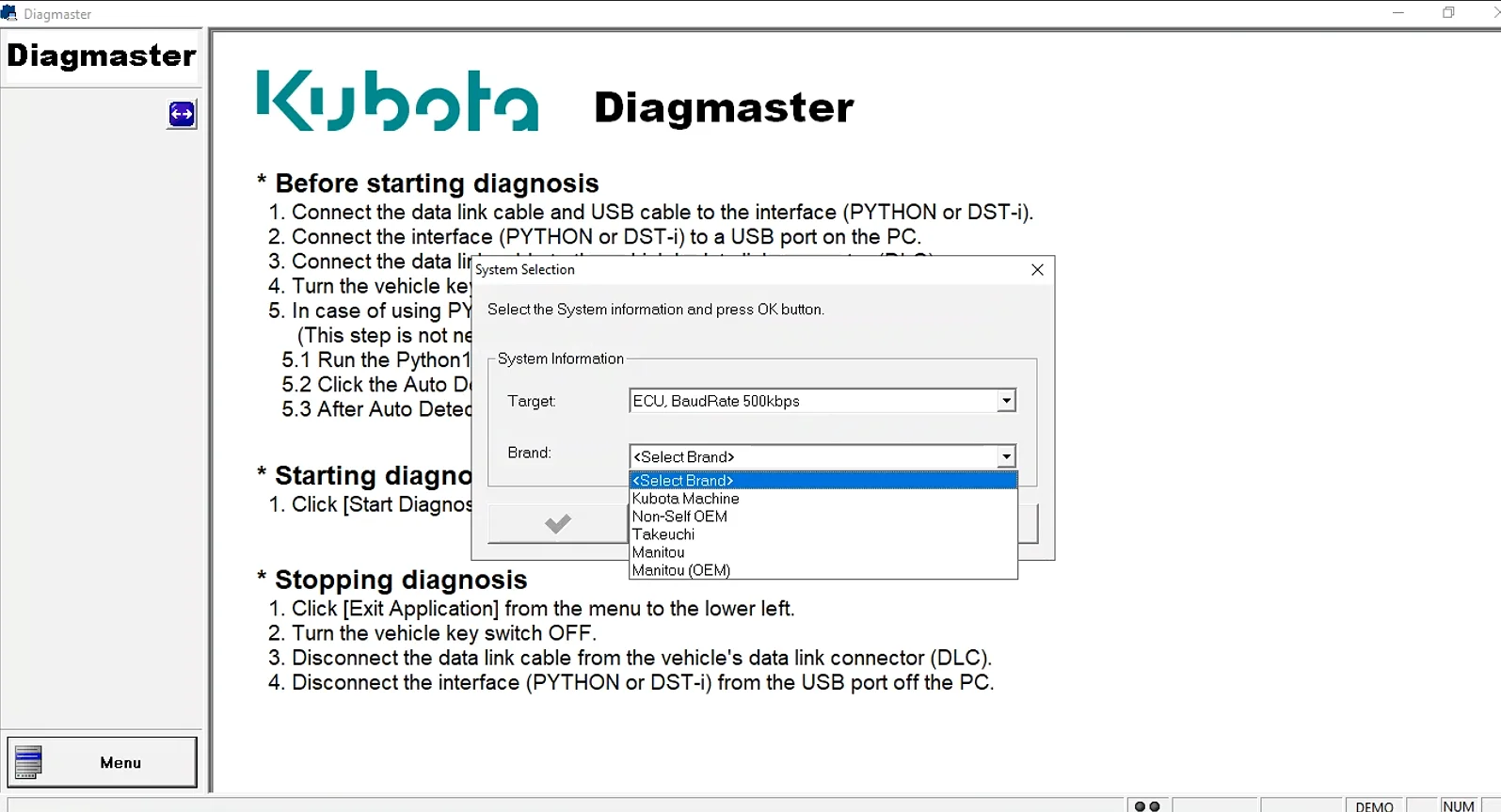
Task: Choose Manitou (OEM) brand option
Action: point(823,570)
